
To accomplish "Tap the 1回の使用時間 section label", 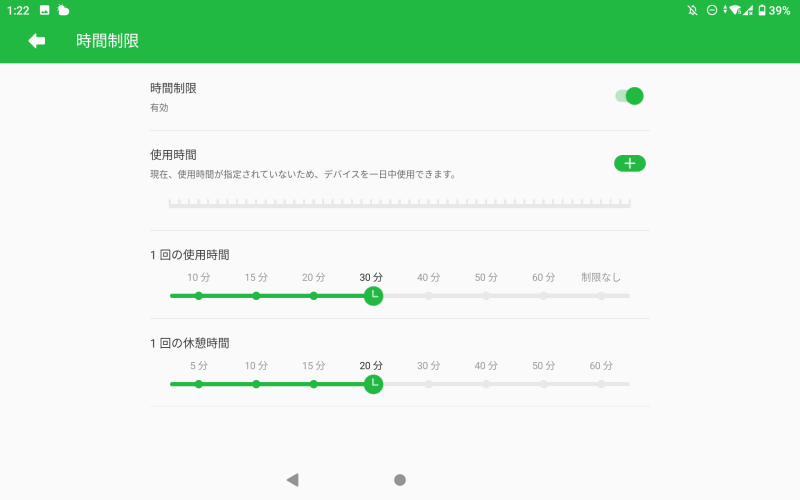I will point(190,255).
